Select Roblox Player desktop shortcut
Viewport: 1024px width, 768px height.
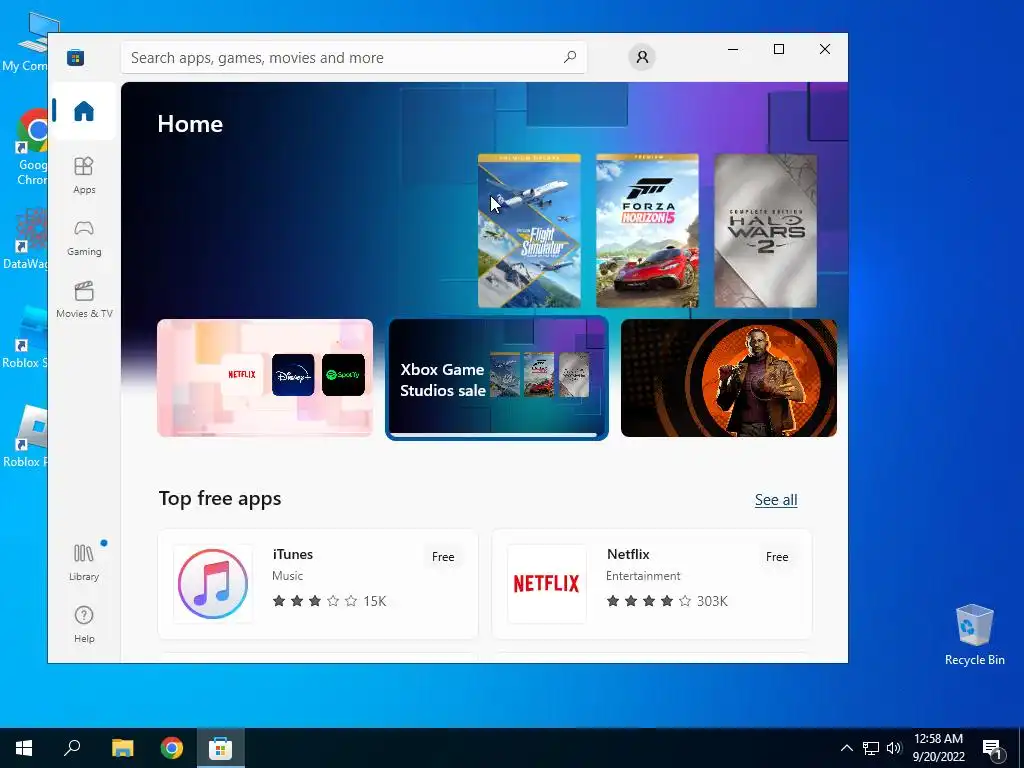point(25,436)
